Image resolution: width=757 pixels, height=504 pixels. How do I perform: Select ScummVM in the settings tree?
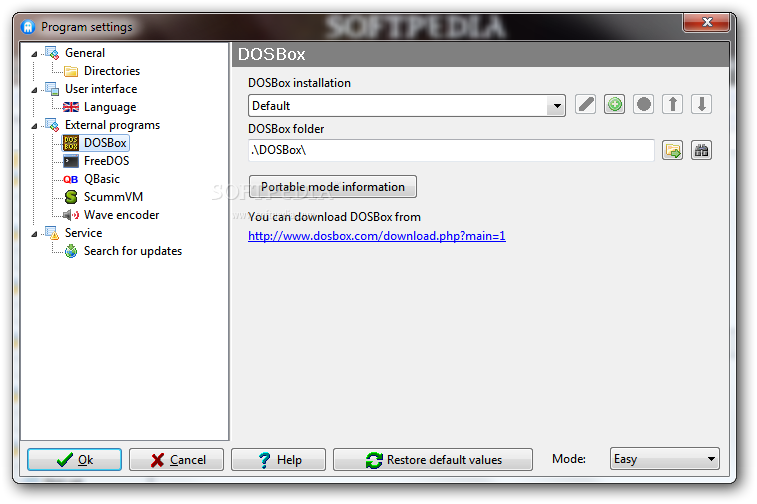113,197
